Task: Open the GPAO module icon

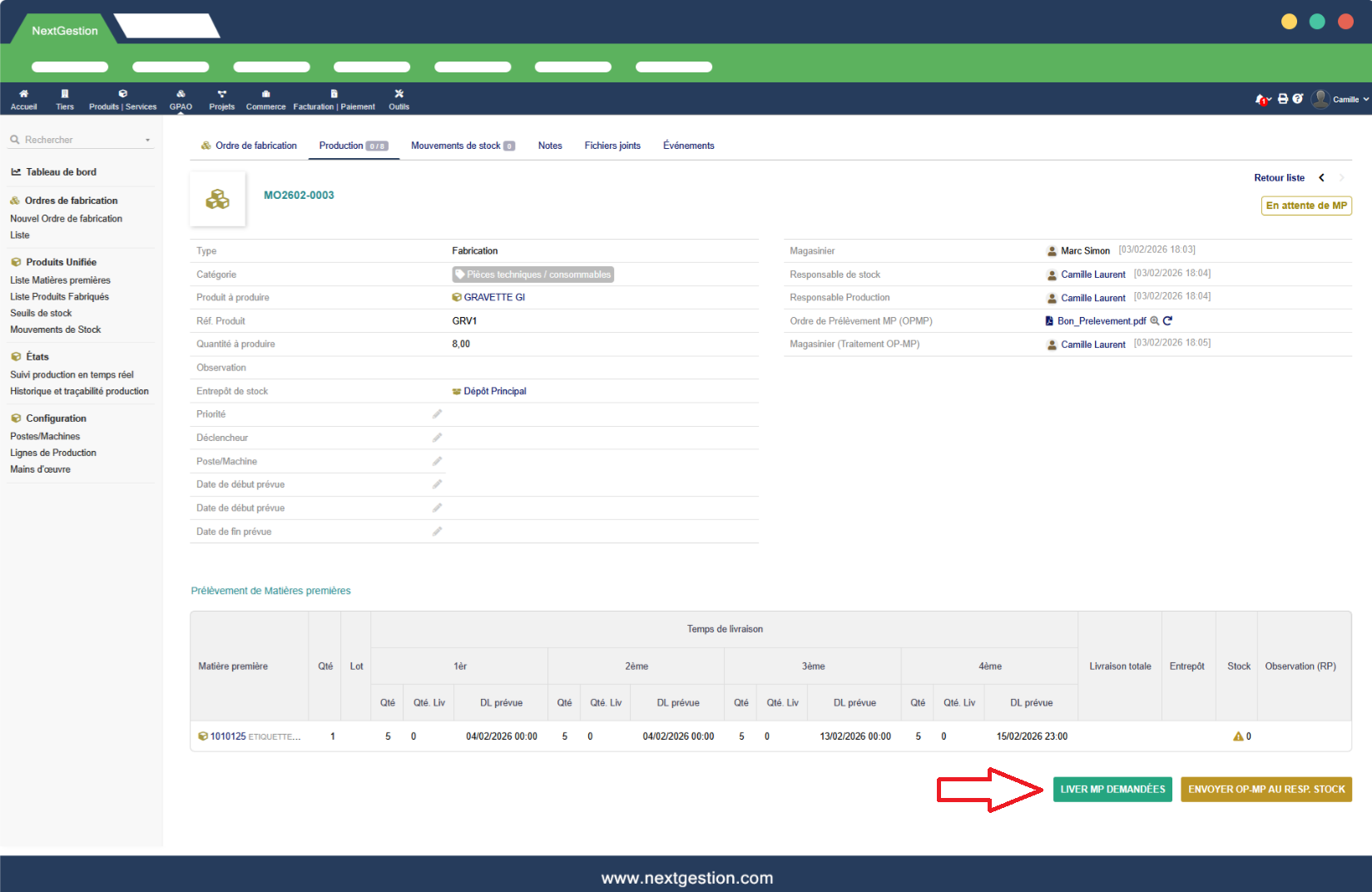Action: (x=181, y=99)
